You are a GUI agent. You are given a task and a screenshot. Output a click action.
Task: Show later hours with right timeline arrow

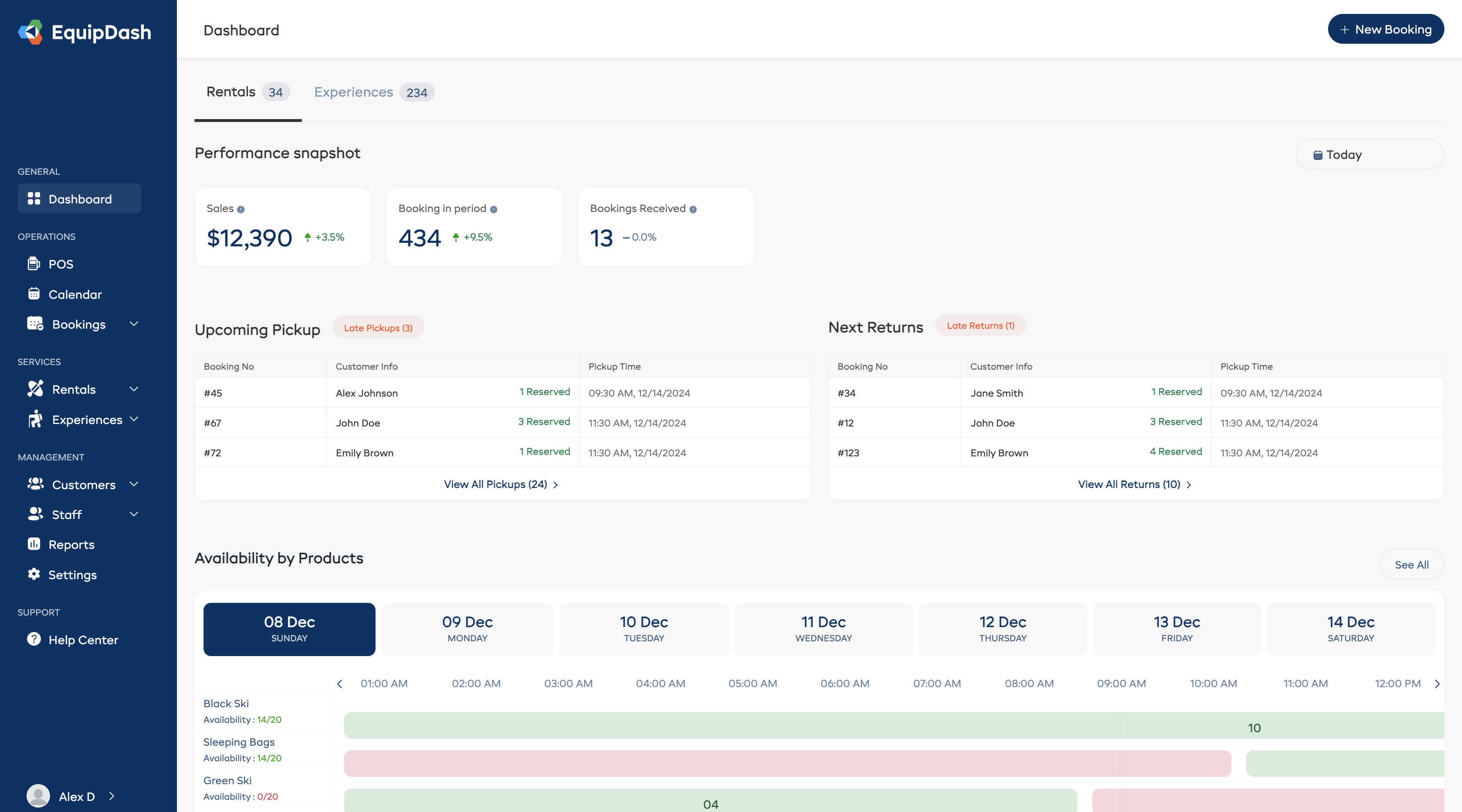(x=1437, y=684)
